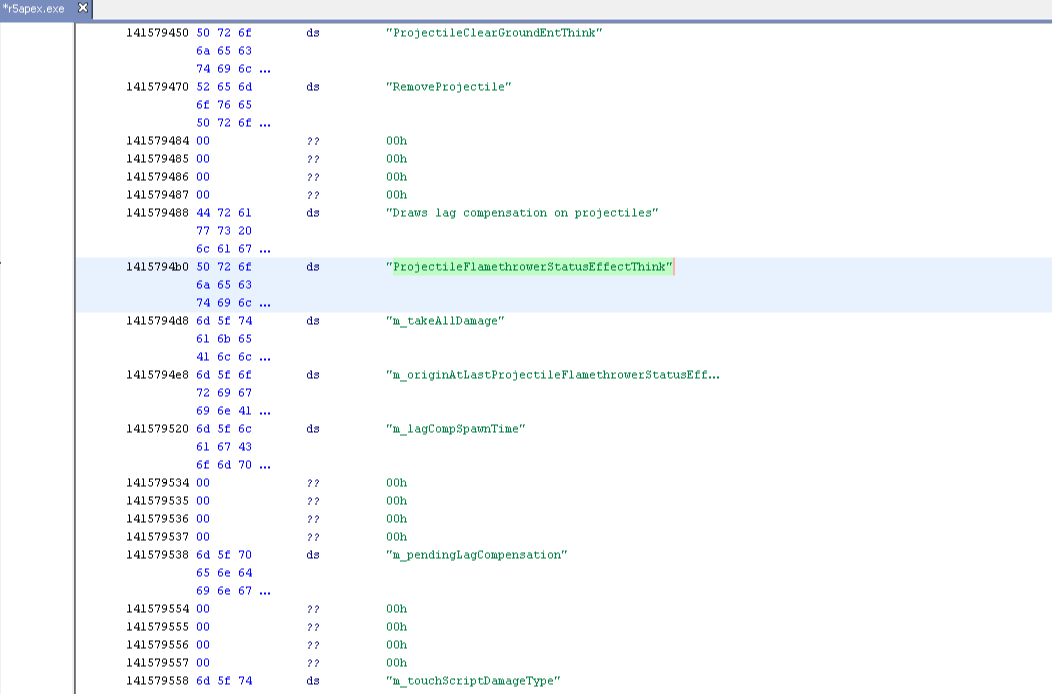Select string "m_originAtLastProjectileFlamethrowerStatusEff..."
The height and width of the screenshot is (694, 1052).
[553, 375]
